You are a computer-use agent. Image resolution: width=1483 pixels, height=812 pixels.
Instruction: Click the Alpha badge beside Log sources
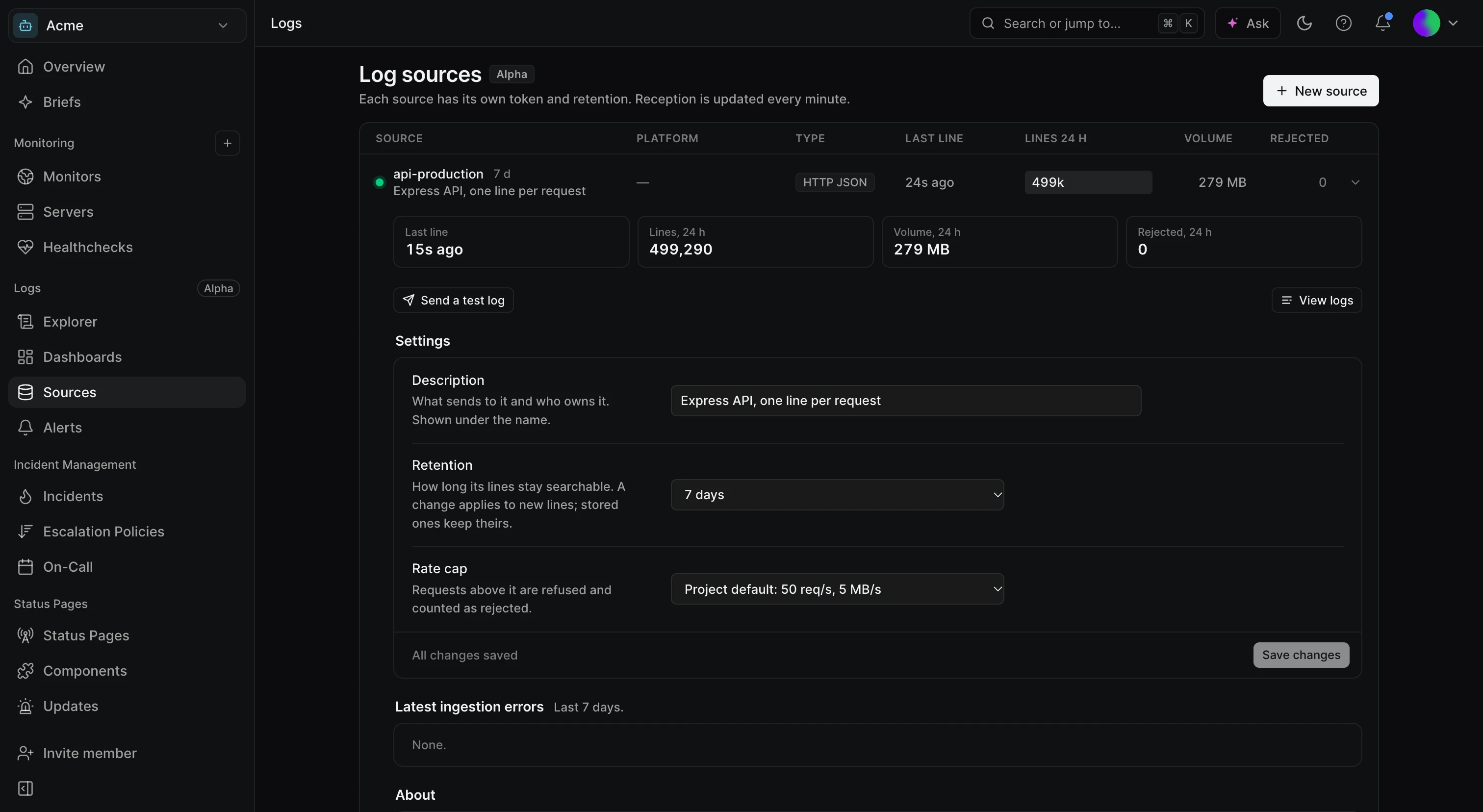point(511,74)
